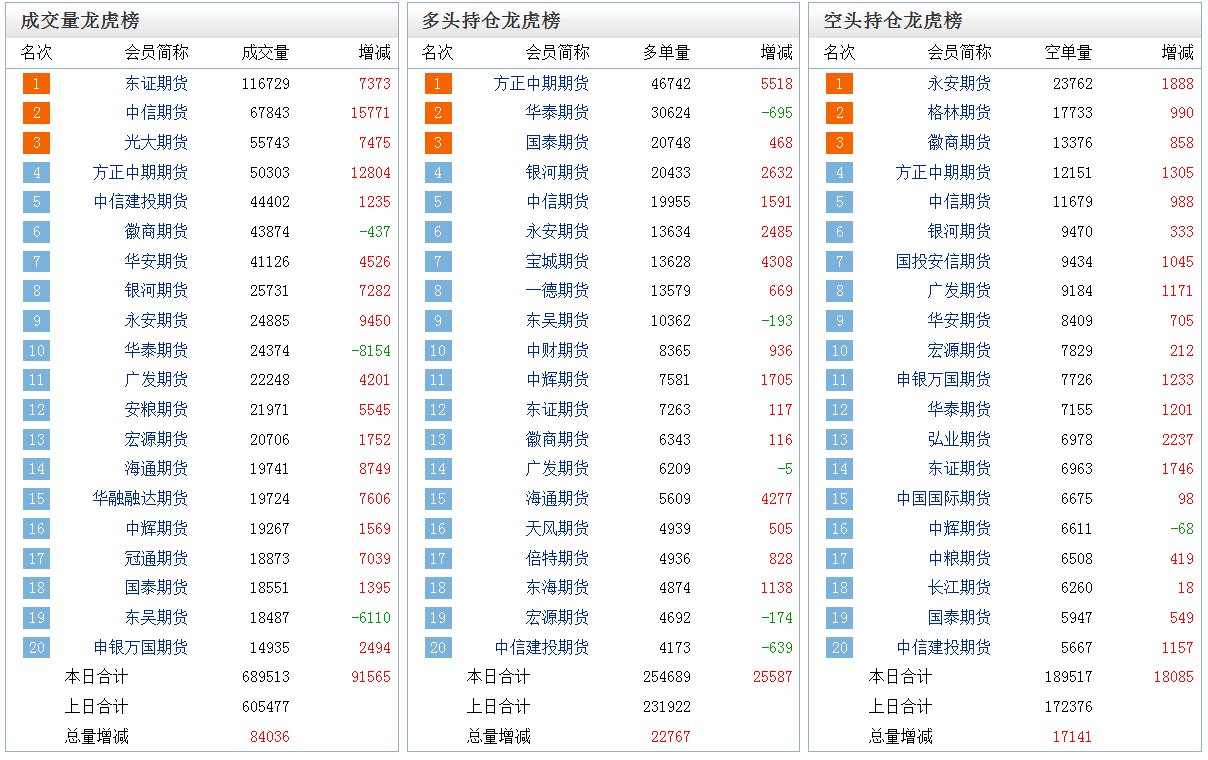Open 中粮期货 member link
The image size is (1208, 760).
(960, 558)
